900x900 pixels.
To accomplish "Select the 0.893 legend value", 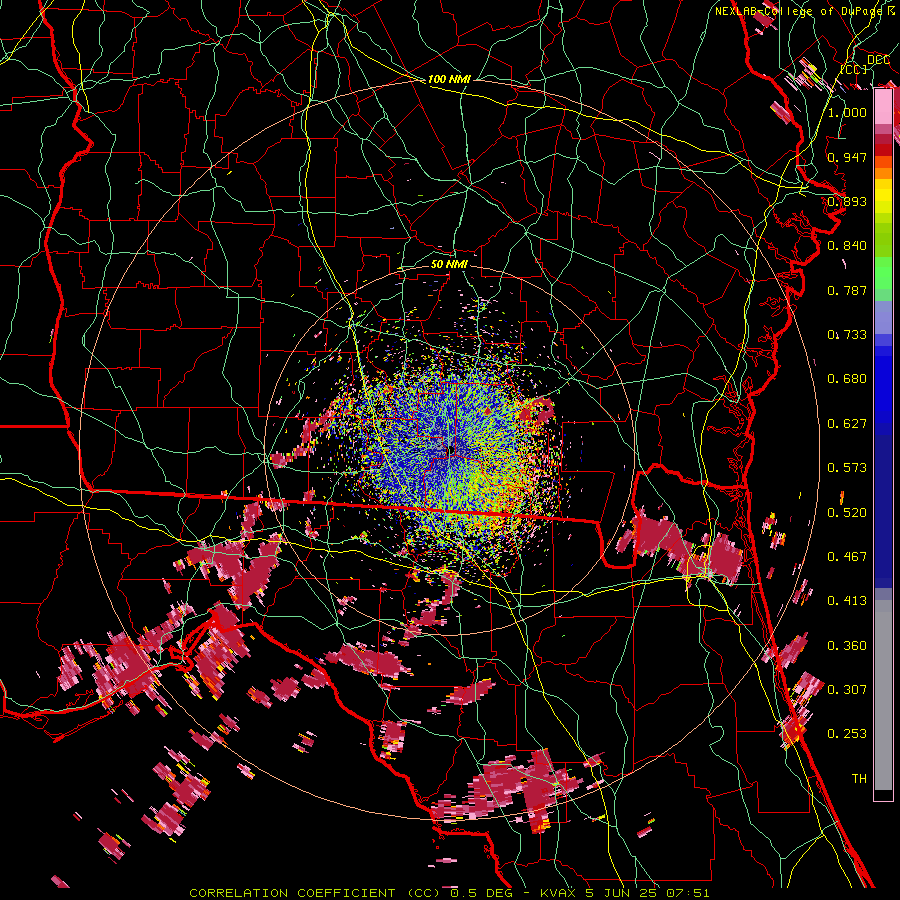I will coord(847,201).
